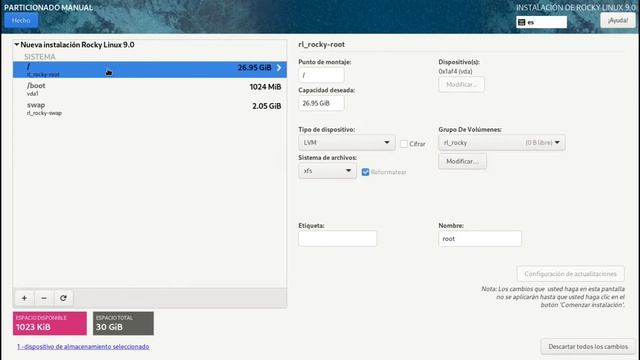Click the Espacio total 30 GiB box
This screenshot has height=360, width=640.
coord(123,323)
